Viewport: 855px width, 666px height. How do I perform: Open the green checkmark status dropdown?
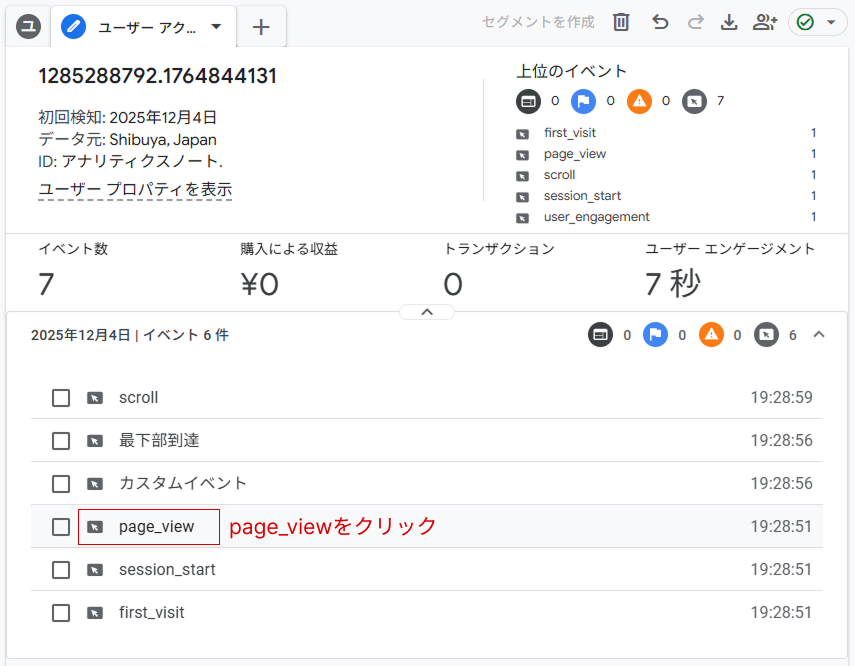click(x=817, y=22)
